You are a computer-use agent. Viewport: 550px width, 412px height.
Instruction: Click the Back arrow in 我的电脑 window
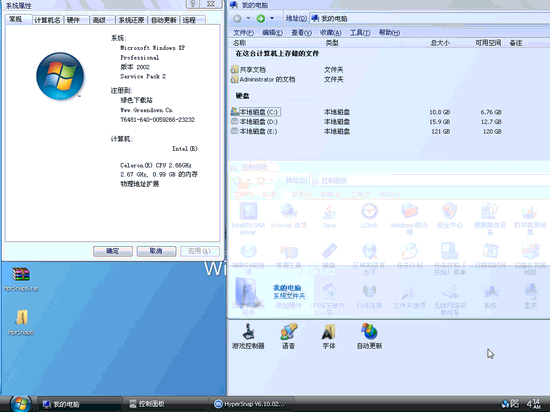point(237,18)
